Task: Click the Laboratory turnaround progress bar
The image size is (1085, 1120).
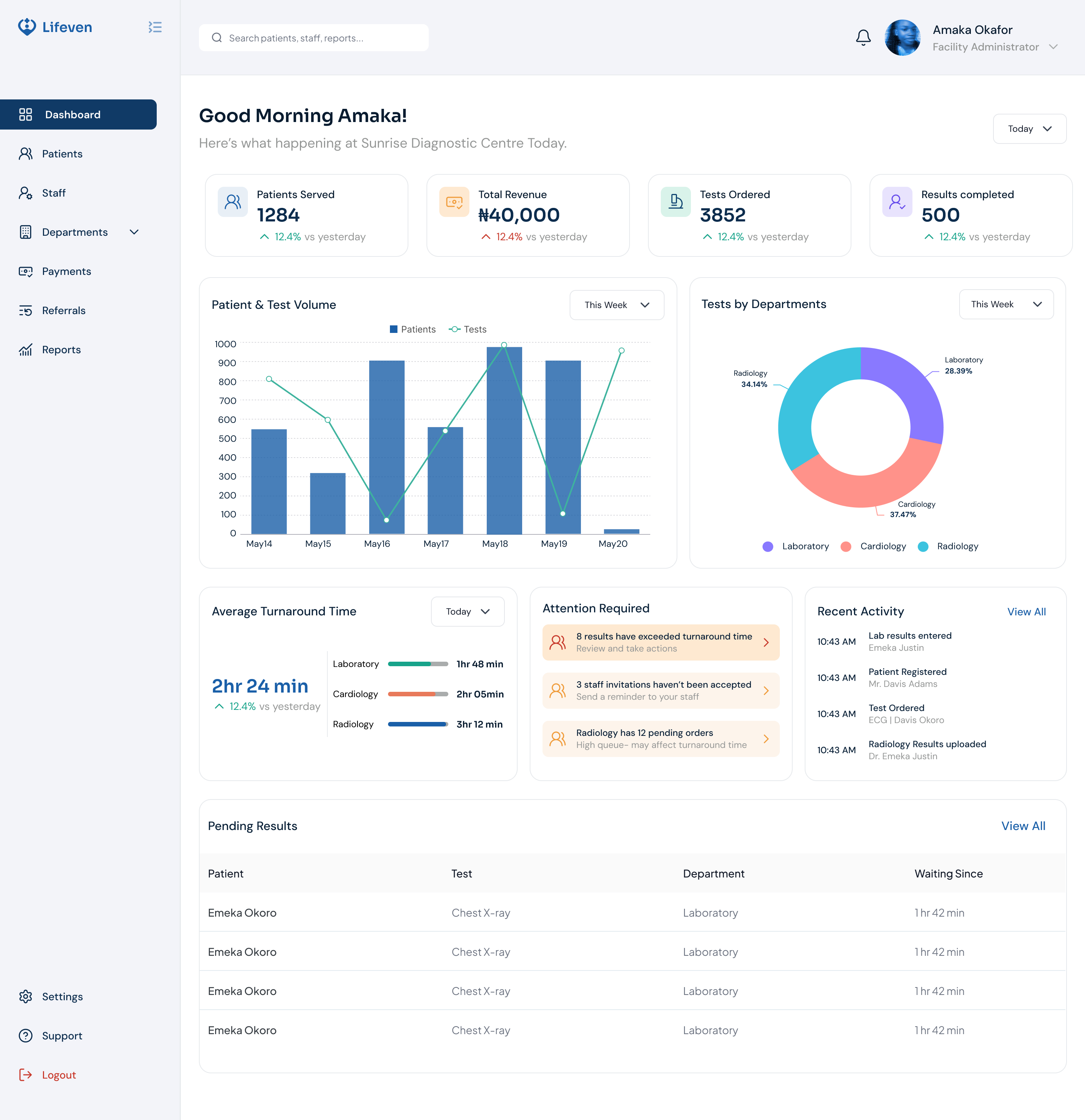Action: coord(418,664)
